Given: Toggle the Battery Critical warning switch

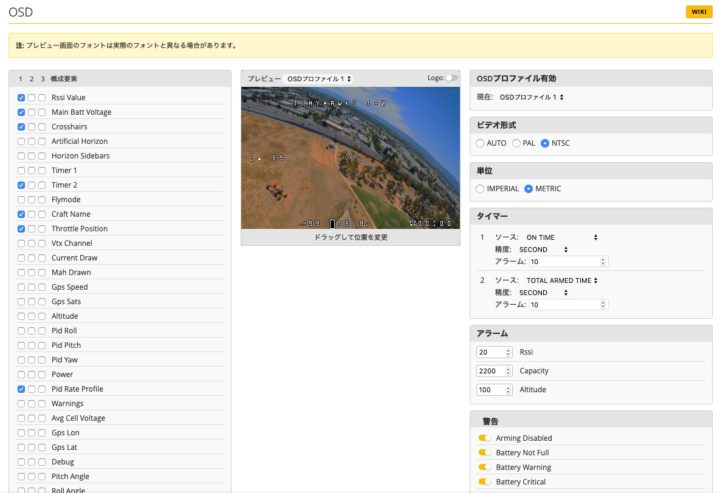Looking at the screenshot, I should (485, 482).
